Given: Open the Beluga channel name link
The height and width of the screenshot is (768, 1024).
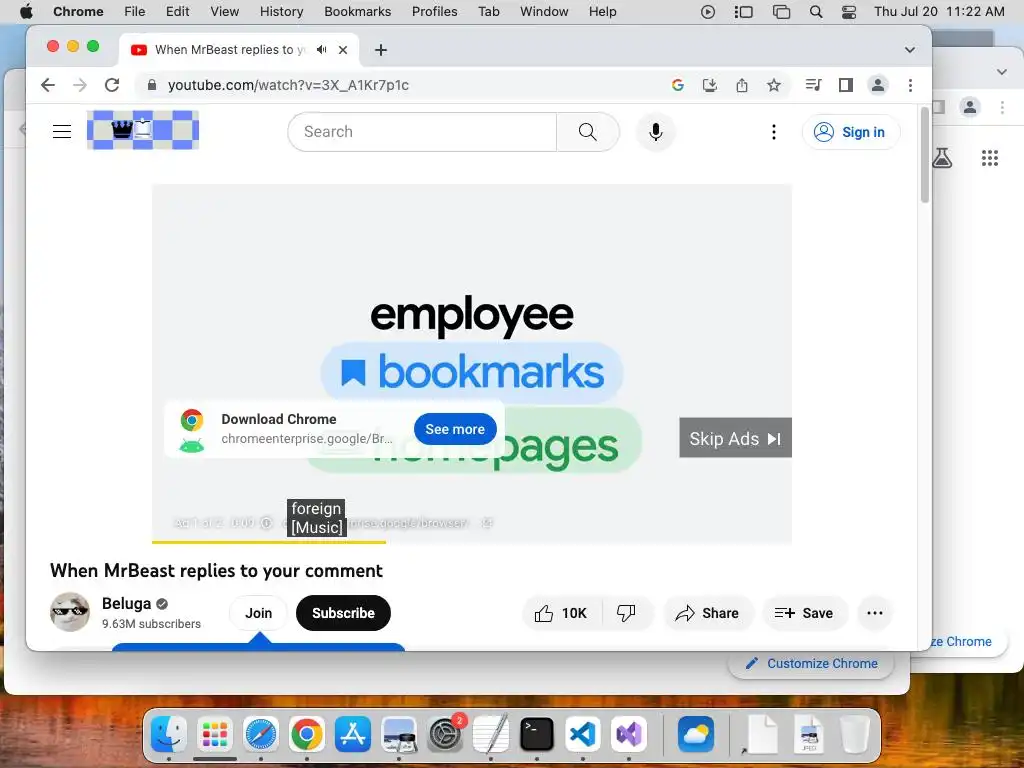Looking at the screenshot, I should click(127, 603).
